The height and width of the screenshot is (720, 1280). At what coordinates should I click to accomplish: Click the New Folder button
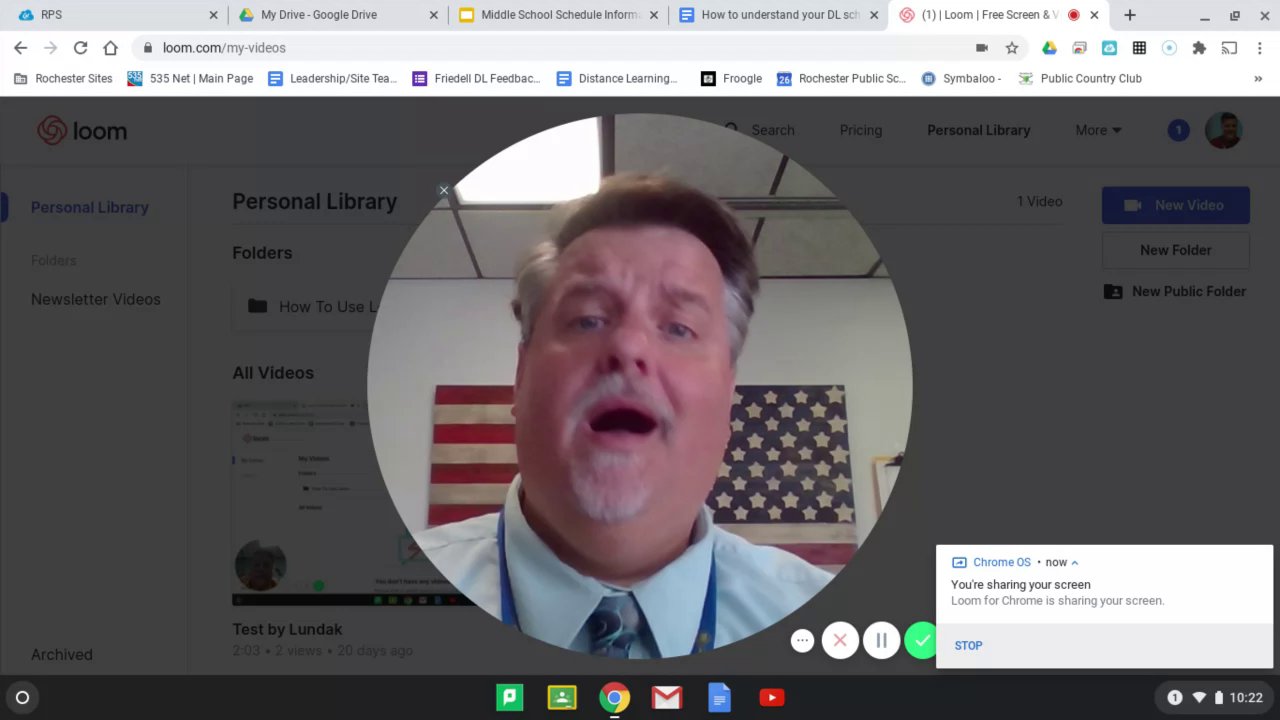[x=1176, y=250]
